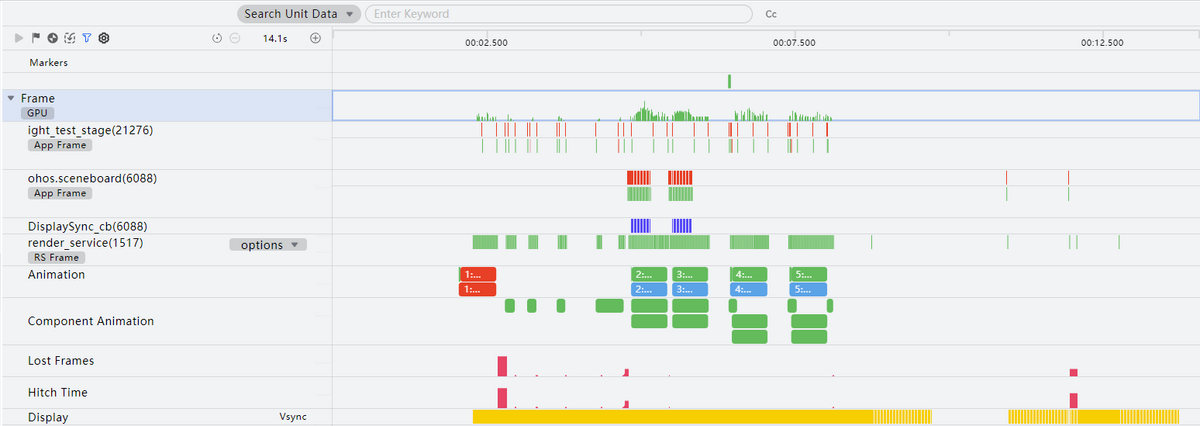Click the flag marker icon
1200x426 pixels.
click(35, 38)
